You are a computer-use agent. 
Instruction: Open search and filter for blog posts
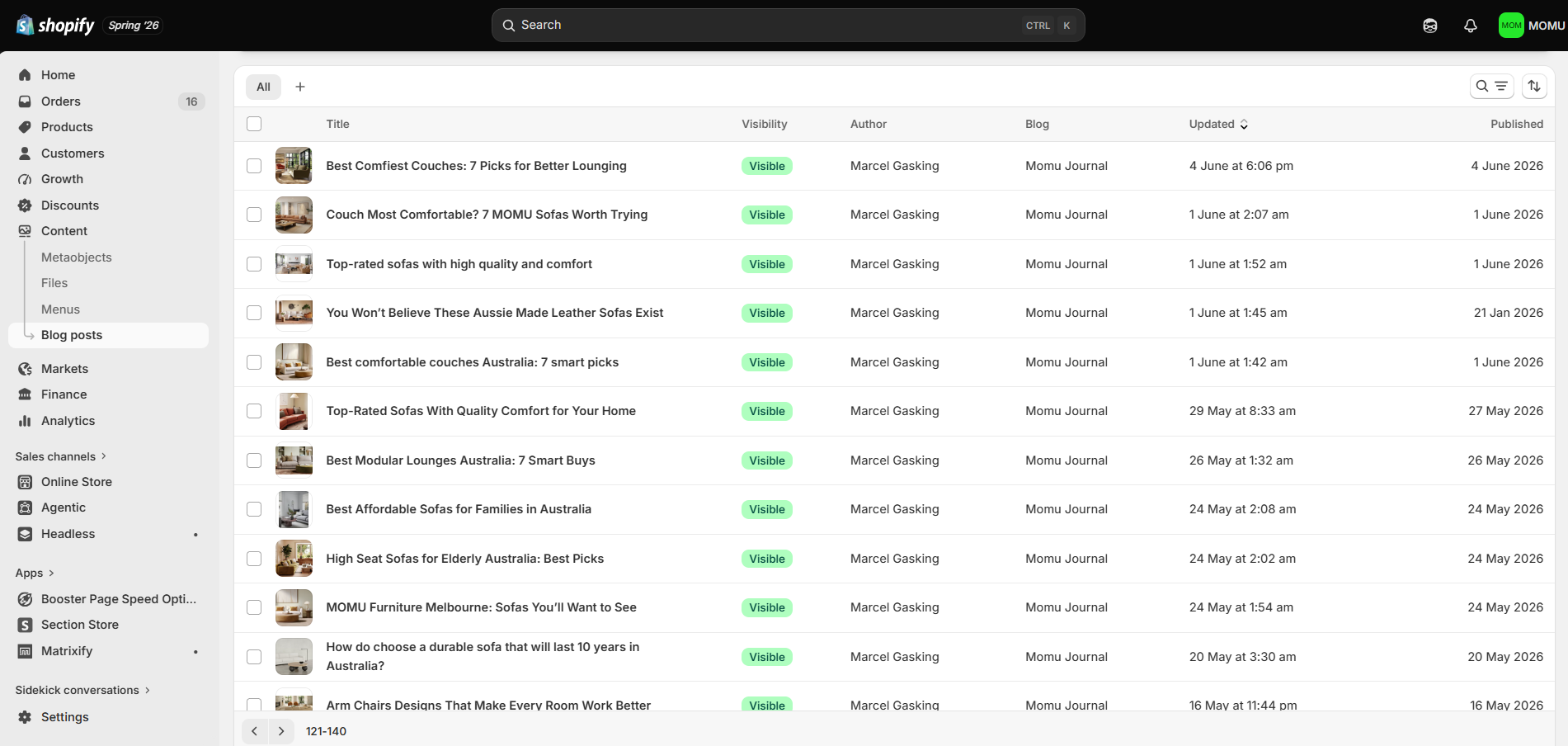point(1491,86)
